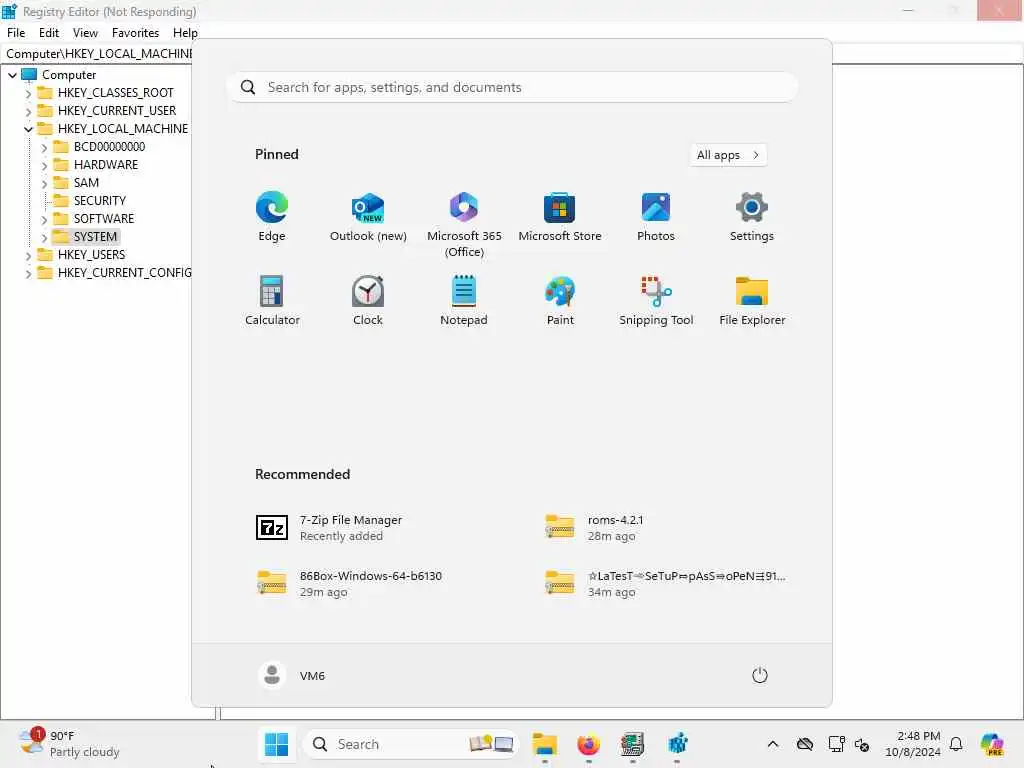Open Microsoft 365 (Office) app
This screenshot has width=1024, height=768.
[x=464, y=225]
